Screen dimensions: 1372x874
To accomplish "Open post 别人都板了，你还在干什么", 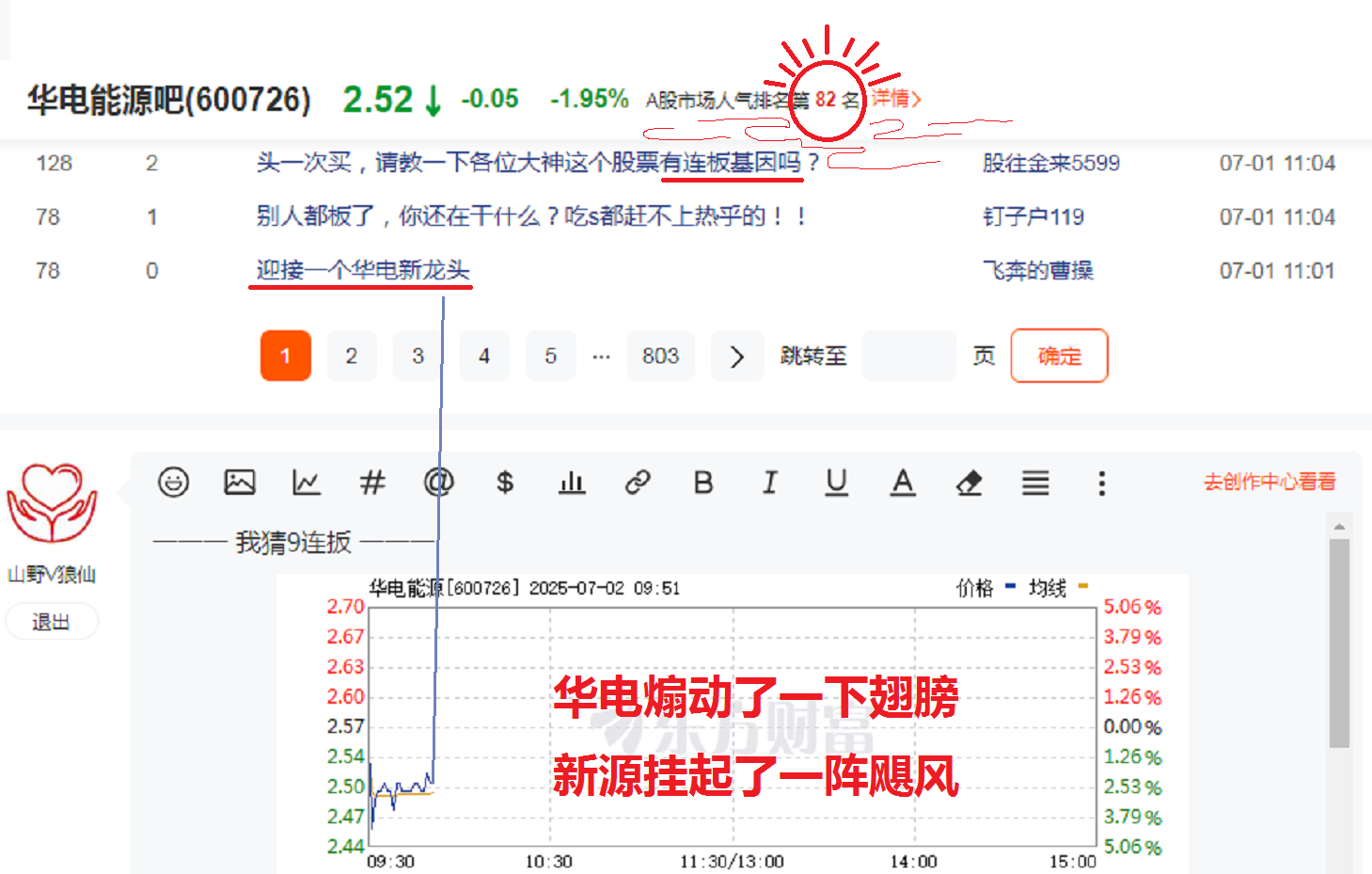I will coord(531,216).
